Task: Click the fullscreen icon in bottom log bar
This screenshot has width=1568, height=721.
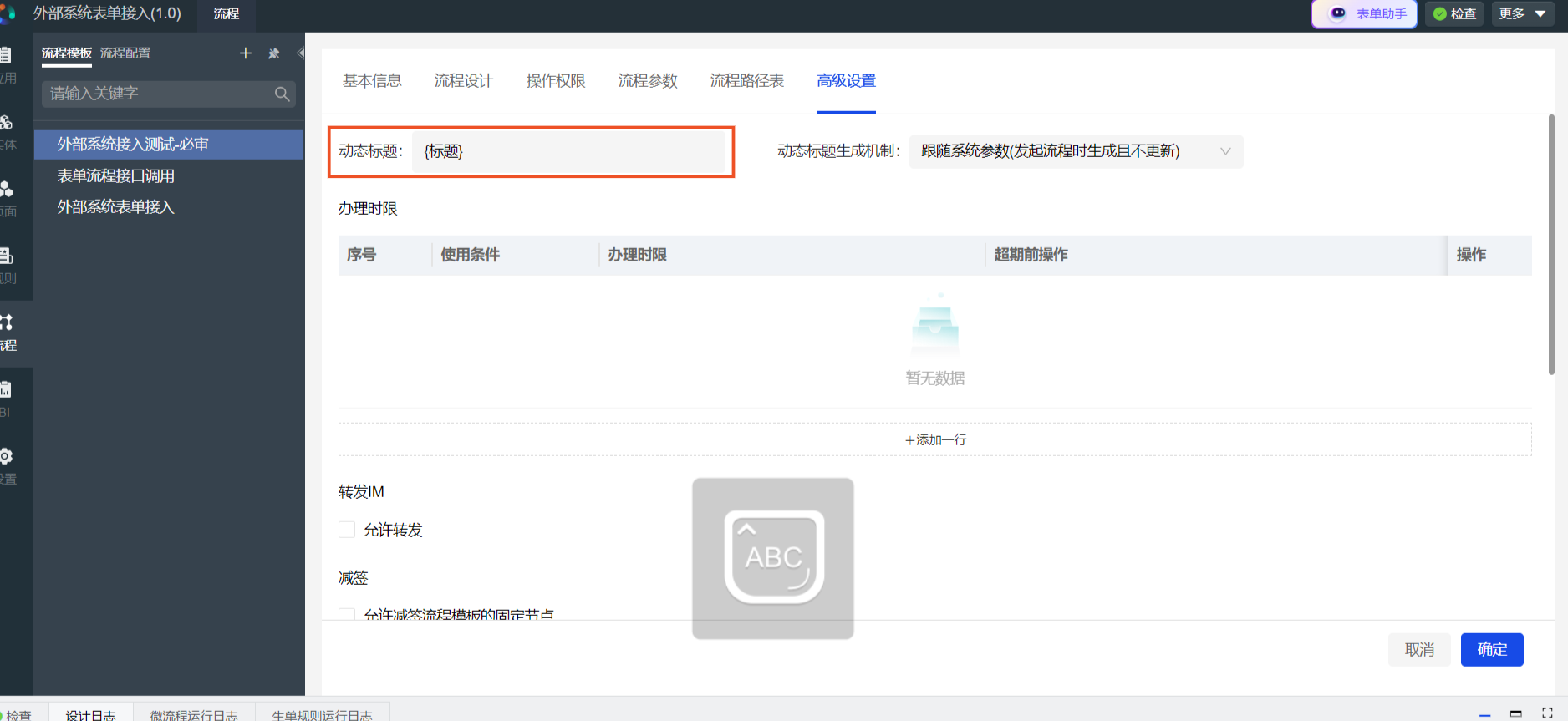Action: pyautogui.click(x=1547, y=713)
